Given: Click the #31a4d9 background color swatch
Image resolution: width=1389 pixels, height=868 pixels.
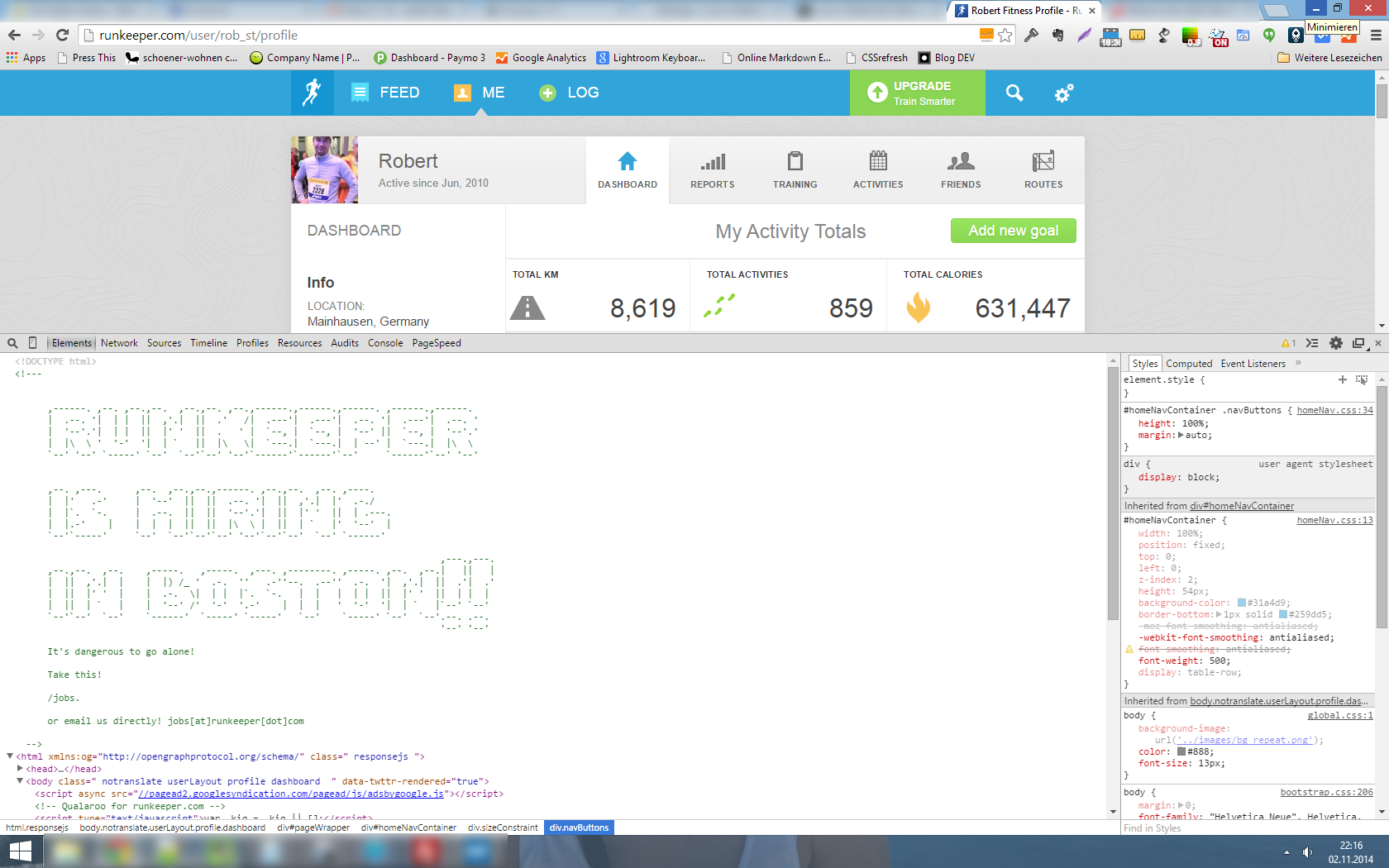Looking at the screenshot, I should tap(1242, 603).
